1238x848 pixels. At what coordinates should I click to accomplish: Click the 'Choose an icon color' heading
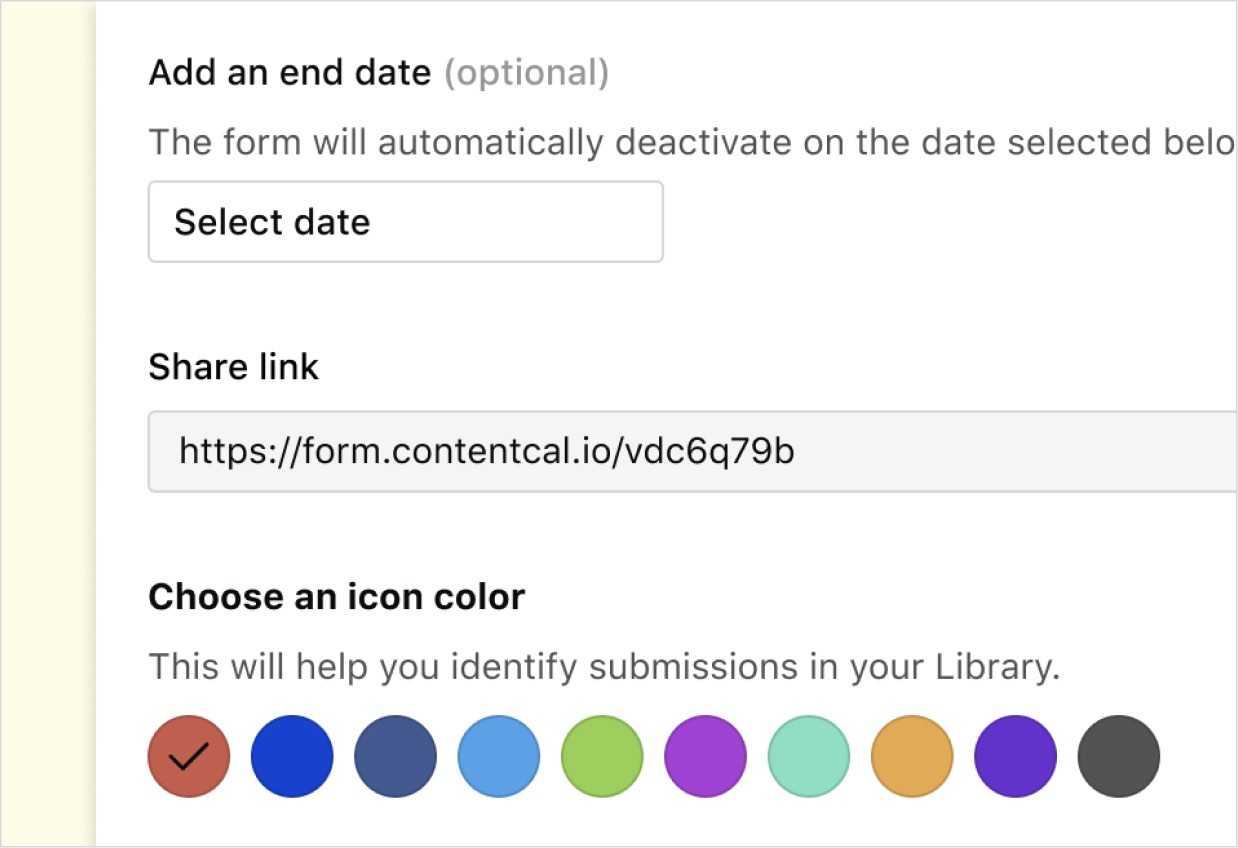pyautogui.click(x=336, y=597)
